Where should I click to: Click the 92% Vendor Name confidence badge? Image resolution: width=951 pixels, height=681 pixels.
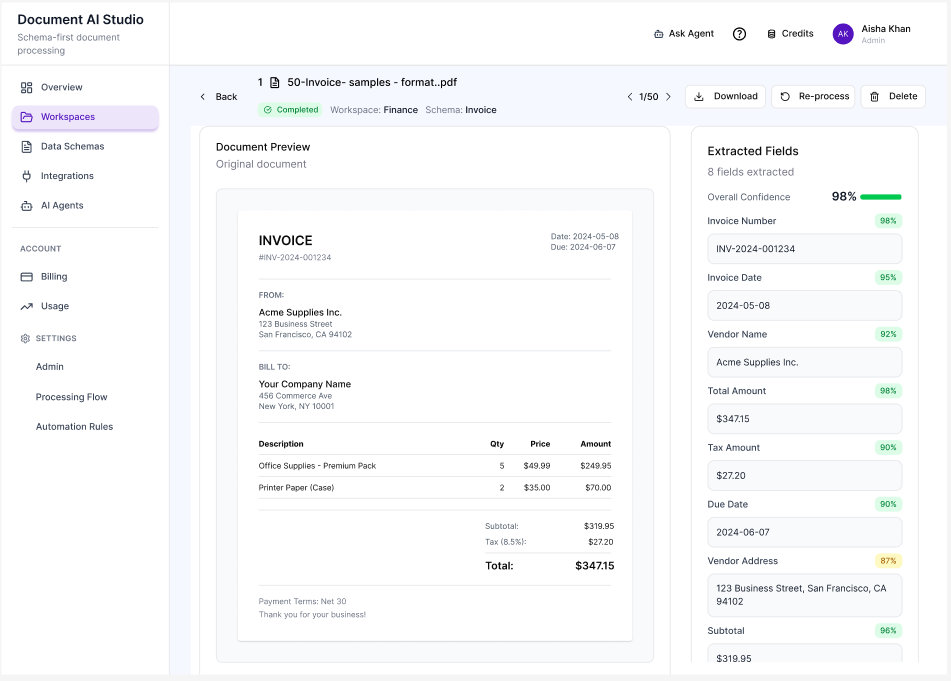888,334
